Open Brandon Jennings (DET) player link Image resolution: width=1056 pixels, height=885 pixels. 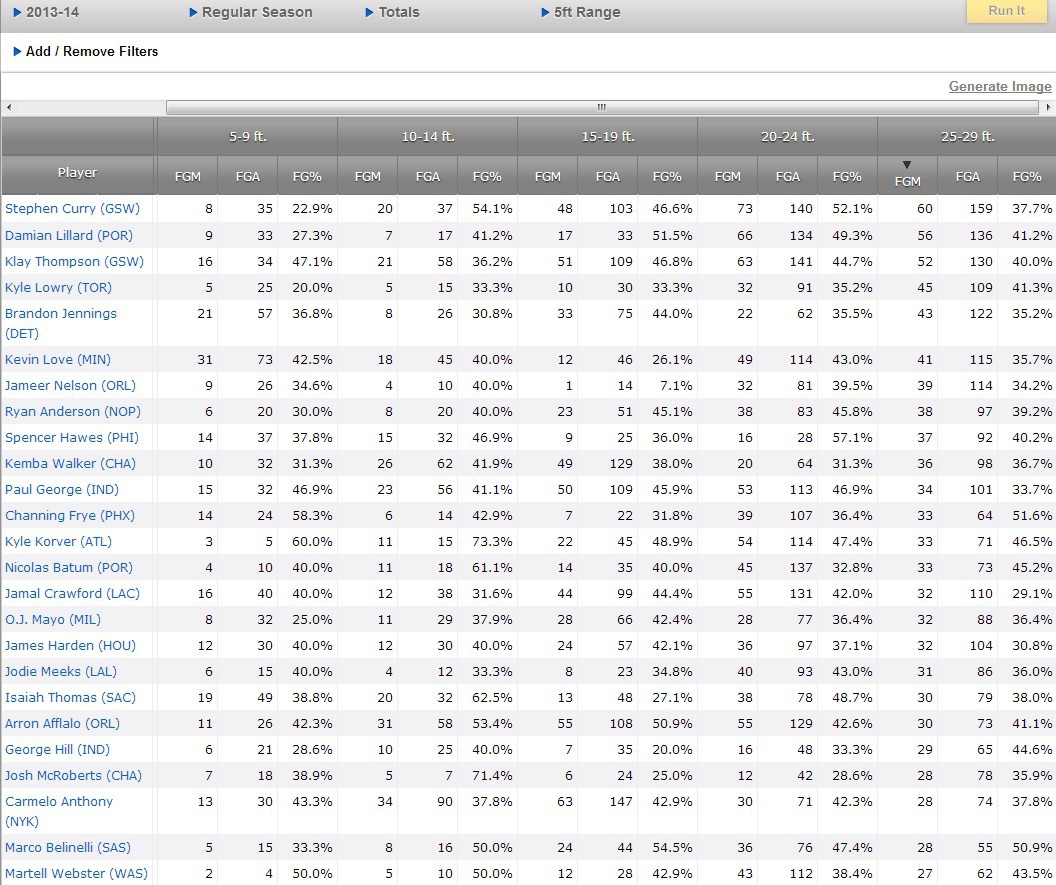pyautogui.click(x=61, y=323)
